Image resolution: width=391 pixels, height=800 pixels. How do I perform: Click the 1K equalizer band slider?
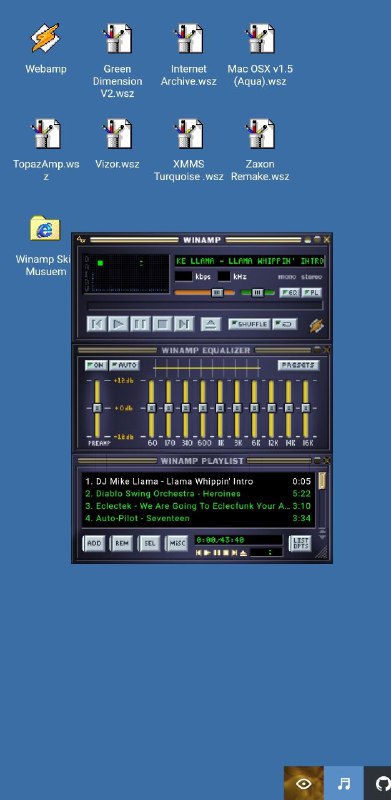point(220,408)
